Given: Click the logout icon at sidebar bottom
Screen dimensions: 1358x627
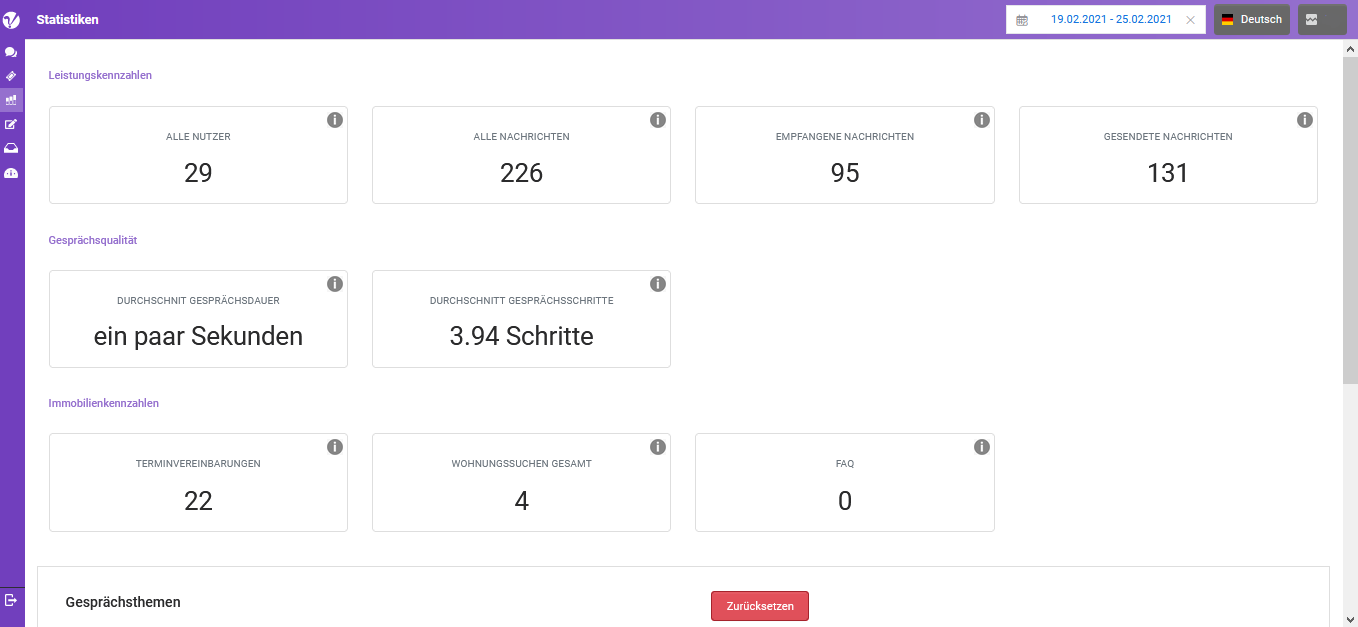Looking at the screenshot, I should (11, 600).
